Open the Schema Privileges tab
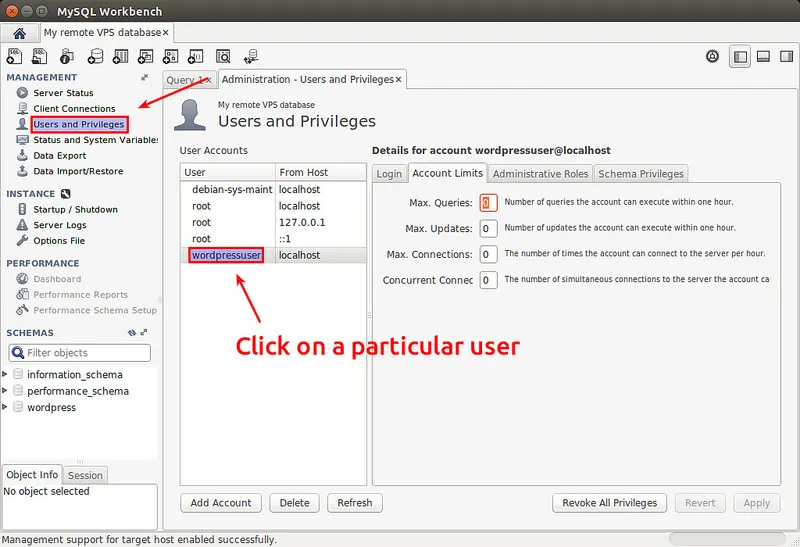 [640, 173]
